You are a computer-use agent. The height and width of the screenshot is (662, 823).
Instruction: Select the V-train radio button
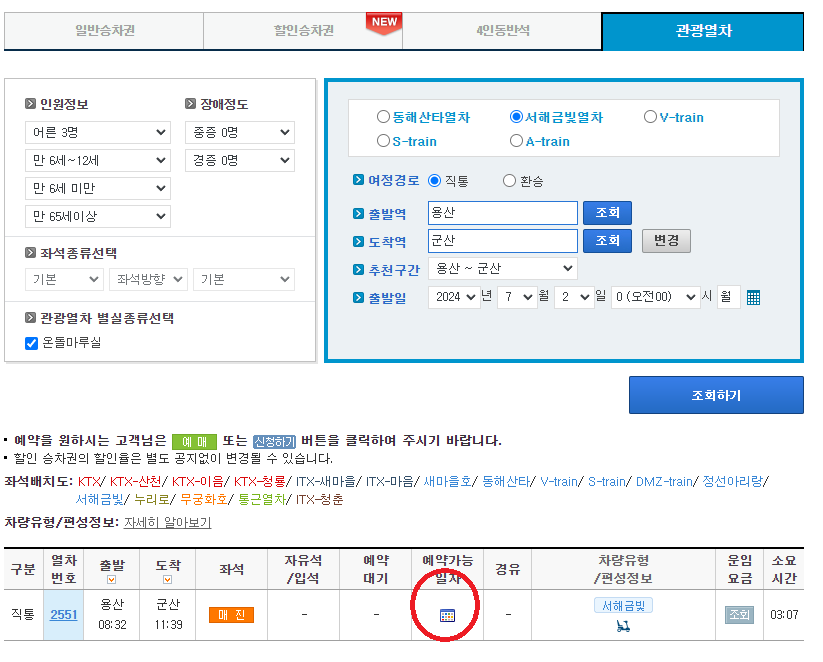point(650,116)
